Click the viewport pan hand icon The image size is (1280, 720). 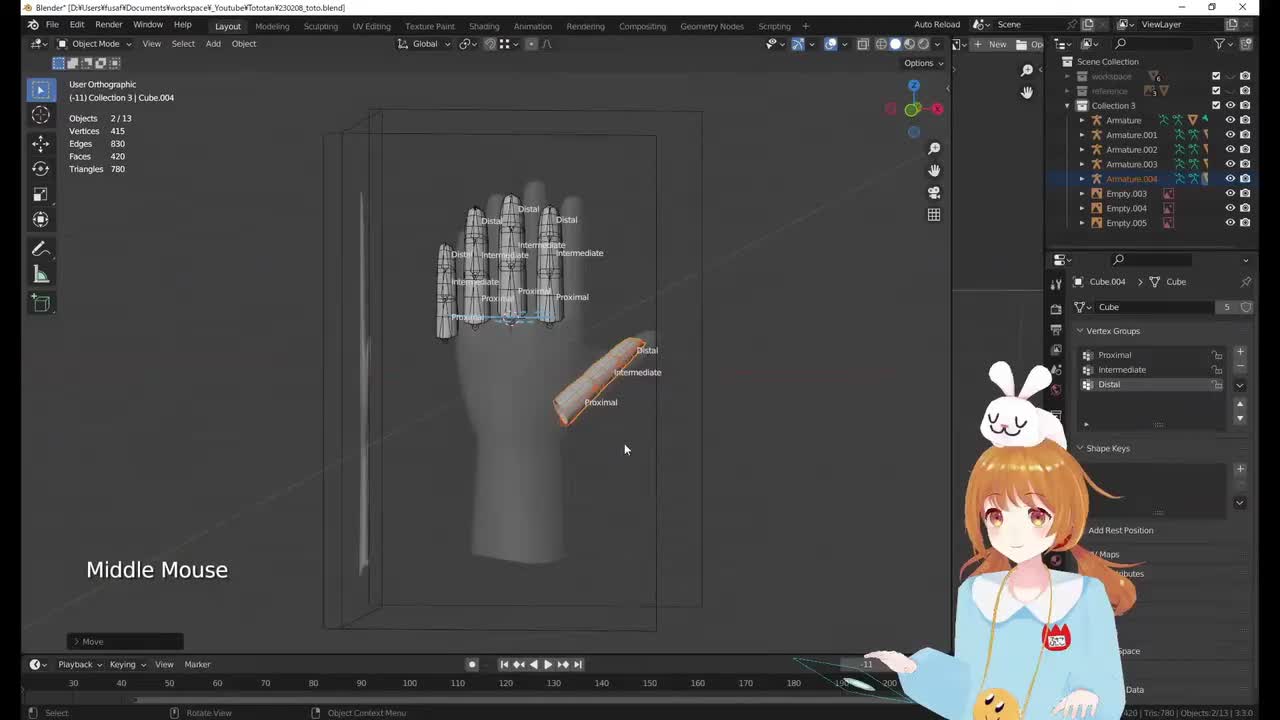[934, 170]
